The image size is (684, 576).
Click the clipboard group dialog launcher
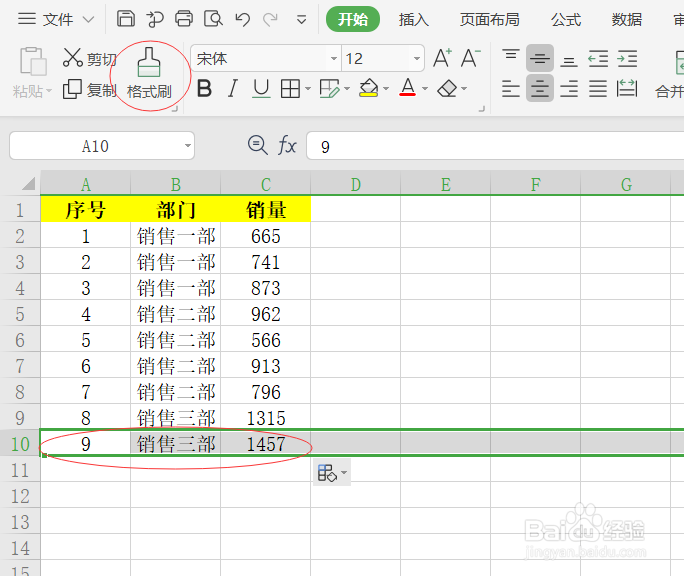click(175, 109)
